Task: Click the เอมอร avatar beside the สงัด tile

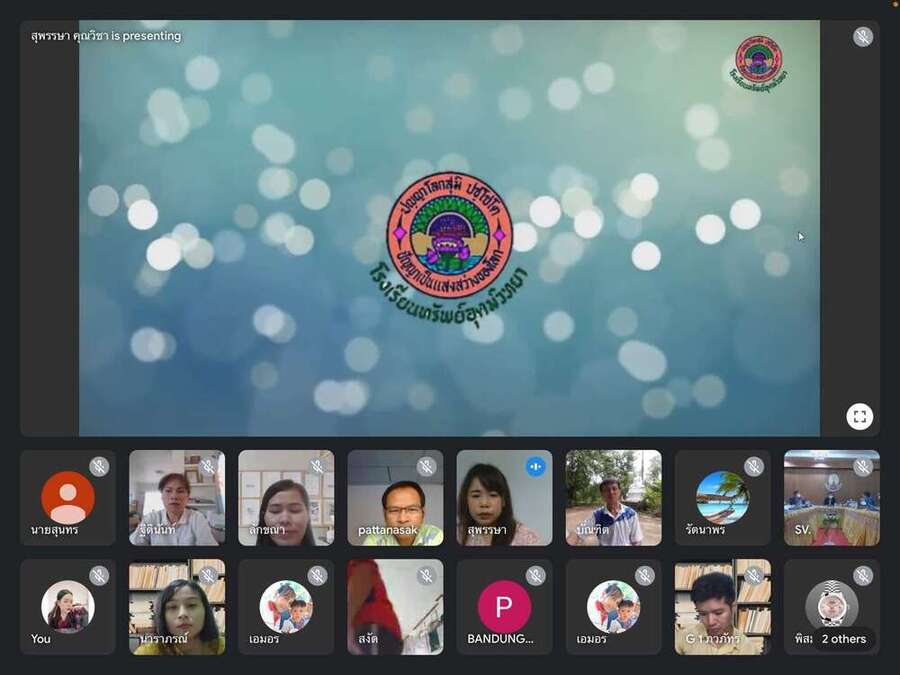Action: tap(286, 606)
